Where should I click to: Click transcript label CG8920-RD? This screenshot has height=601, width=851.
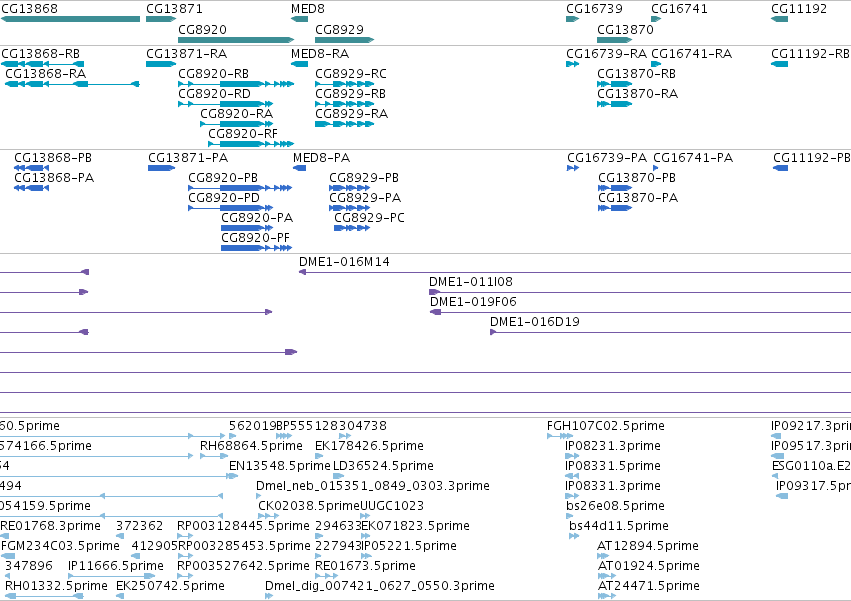214,93
